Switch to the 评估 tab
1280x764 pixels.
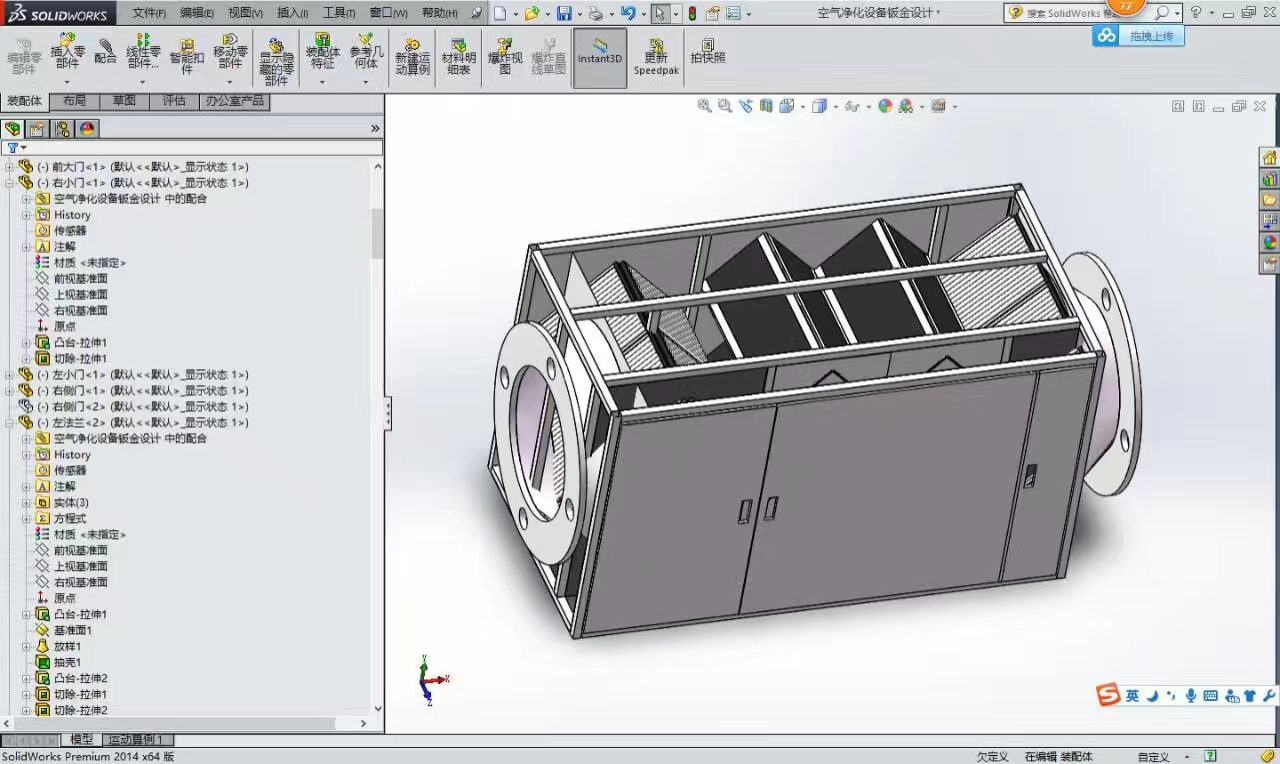[174, 101]
